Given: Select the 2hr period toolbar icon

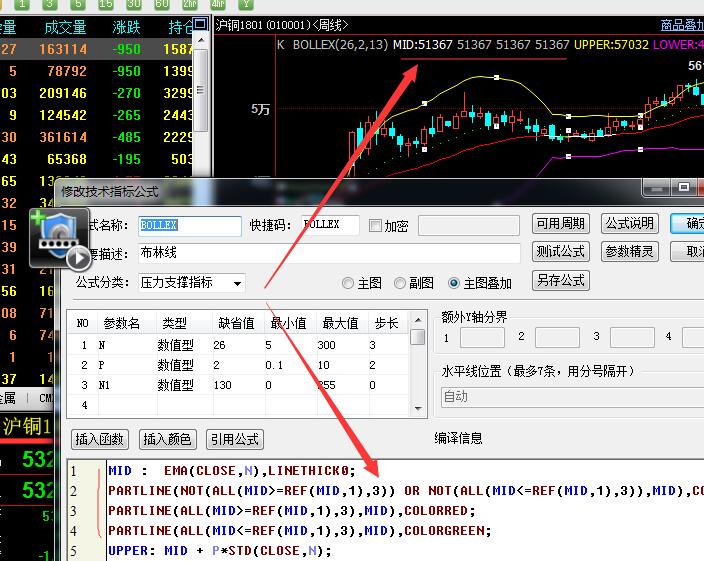Looking at the screenshot, I should pyautogui.click(x=189, y=4).
